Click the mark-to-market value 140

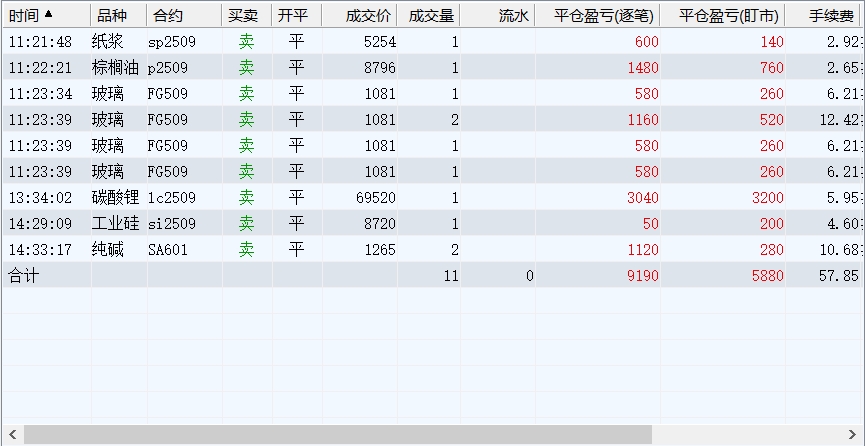point(772,42)
